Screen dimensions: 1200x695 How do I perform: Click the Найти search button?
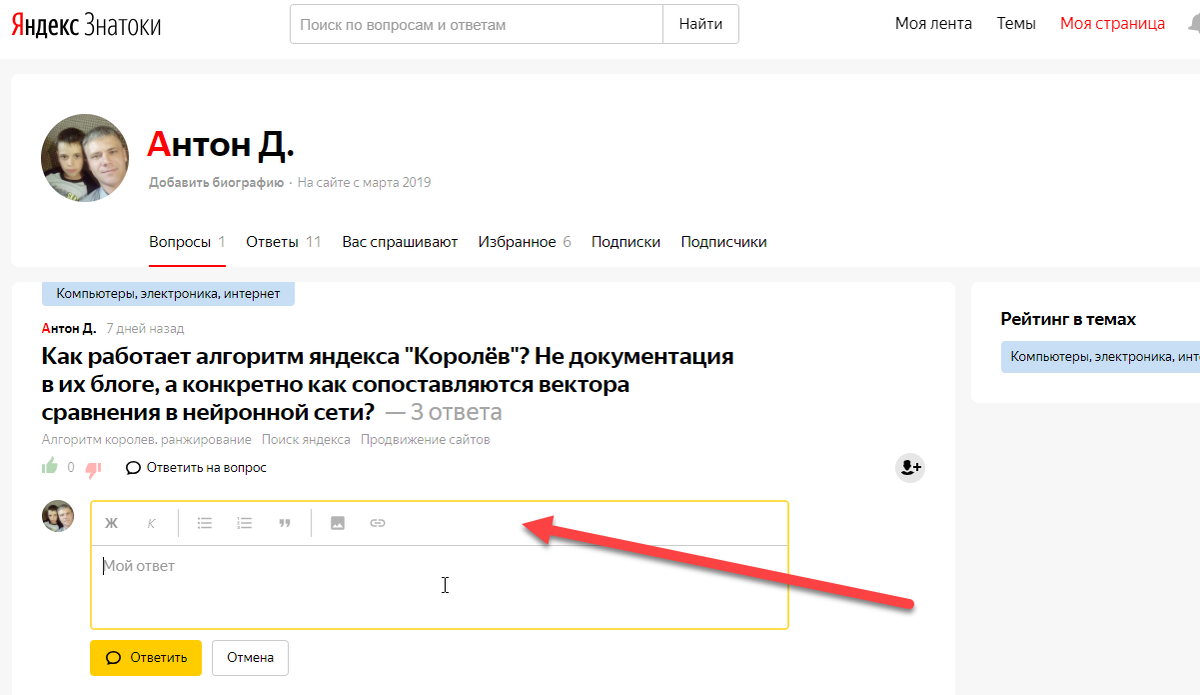701,24
